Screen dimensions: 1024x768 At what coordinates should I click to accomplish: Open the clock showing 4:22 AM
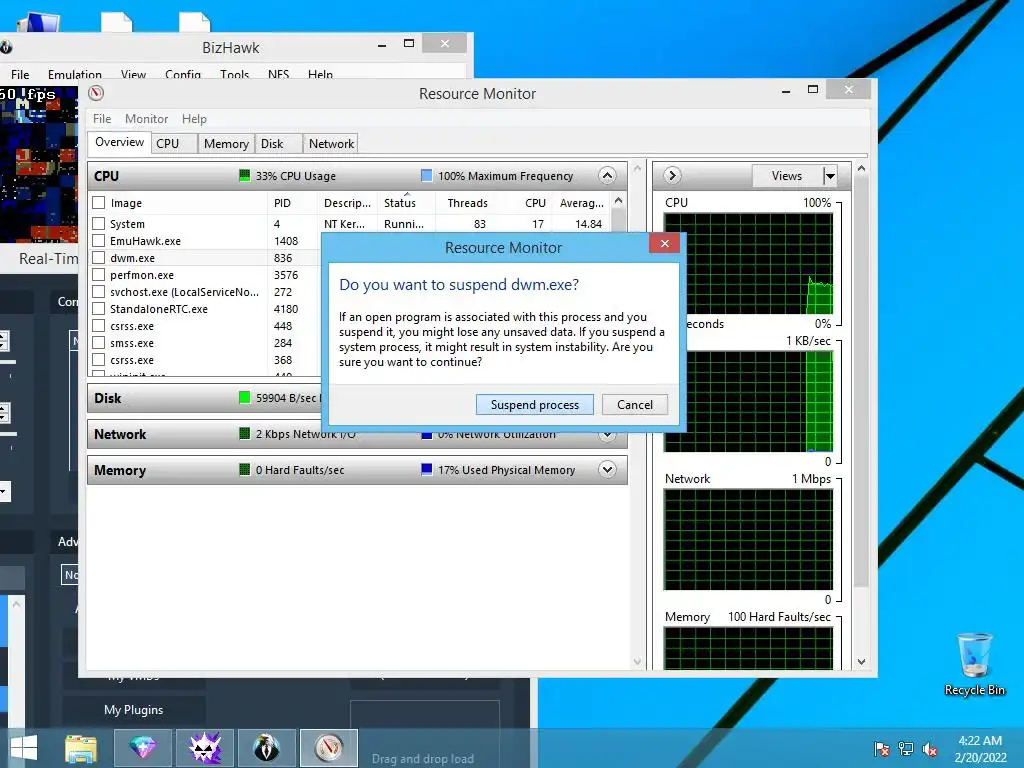tap(980, 749)
